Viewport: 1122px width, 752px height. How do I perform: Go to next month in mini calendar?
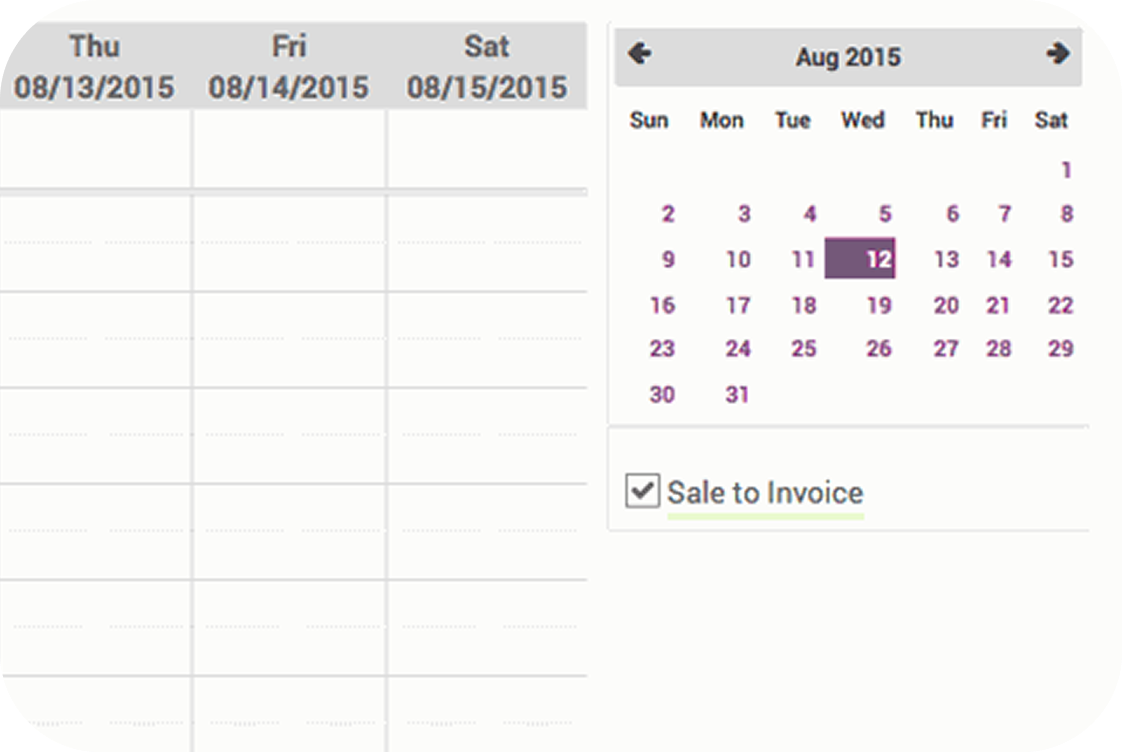tap(1057, 55)
